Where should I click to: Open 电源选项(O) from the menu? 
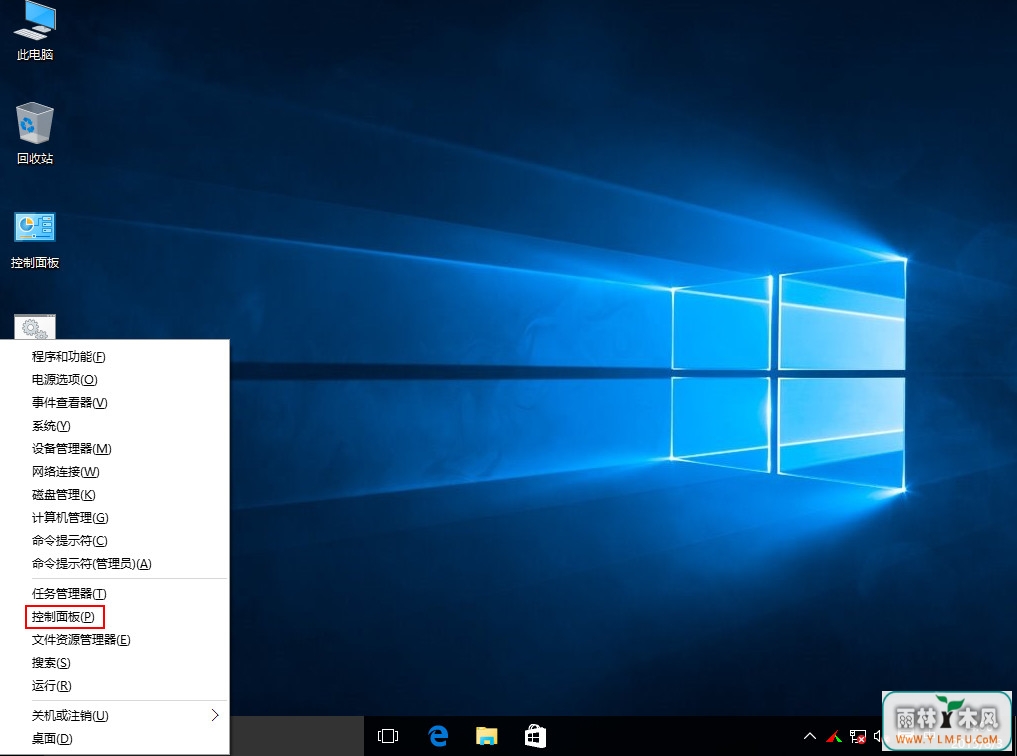point(115,379)
